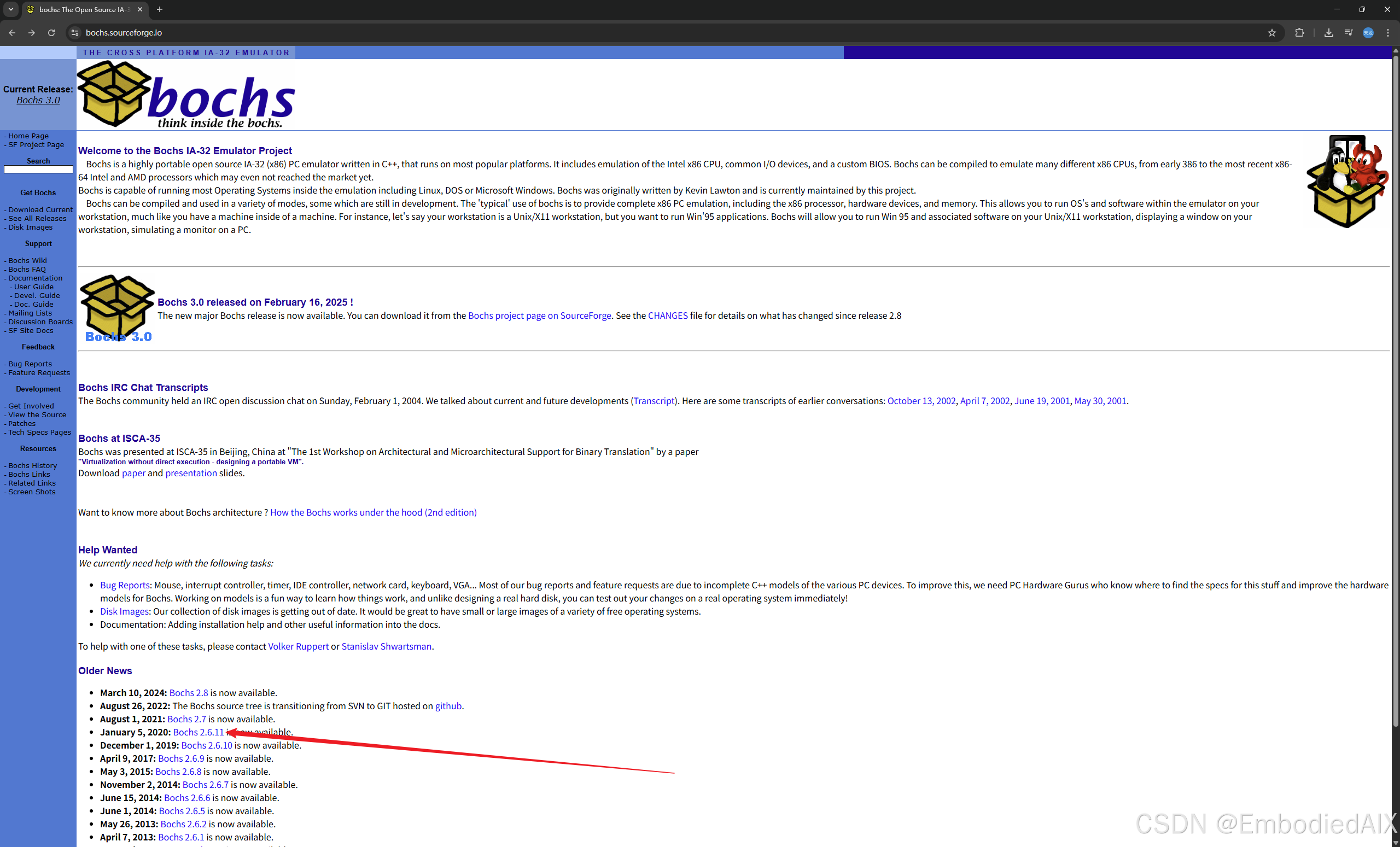The image size is (1400, 847).
Task: Open Bochs Links link
Action: tap(29, 474)
